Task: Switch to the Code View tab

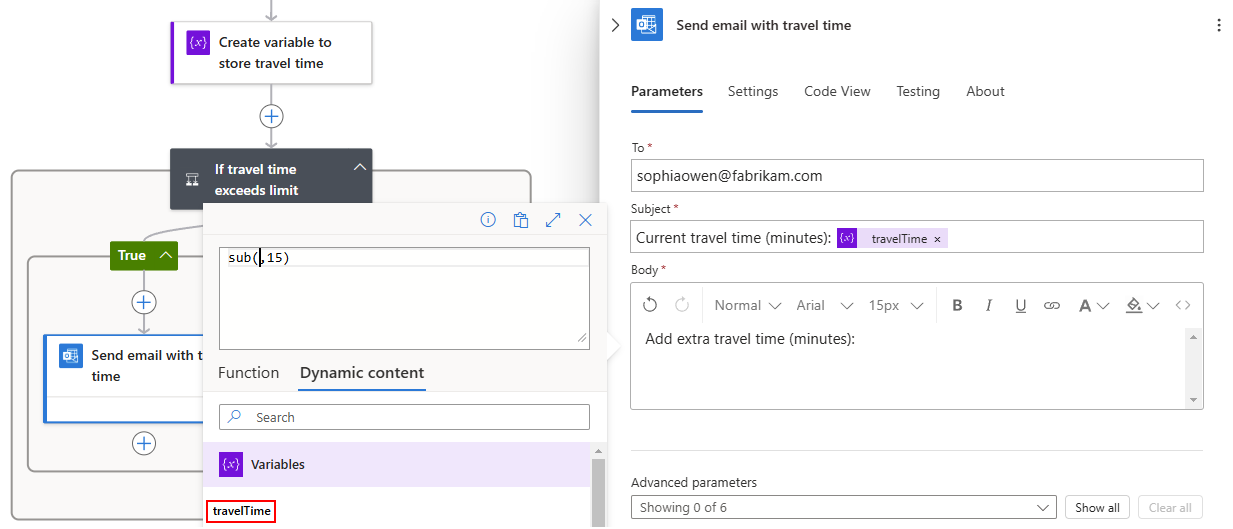Action: click(x=837, y=91)
